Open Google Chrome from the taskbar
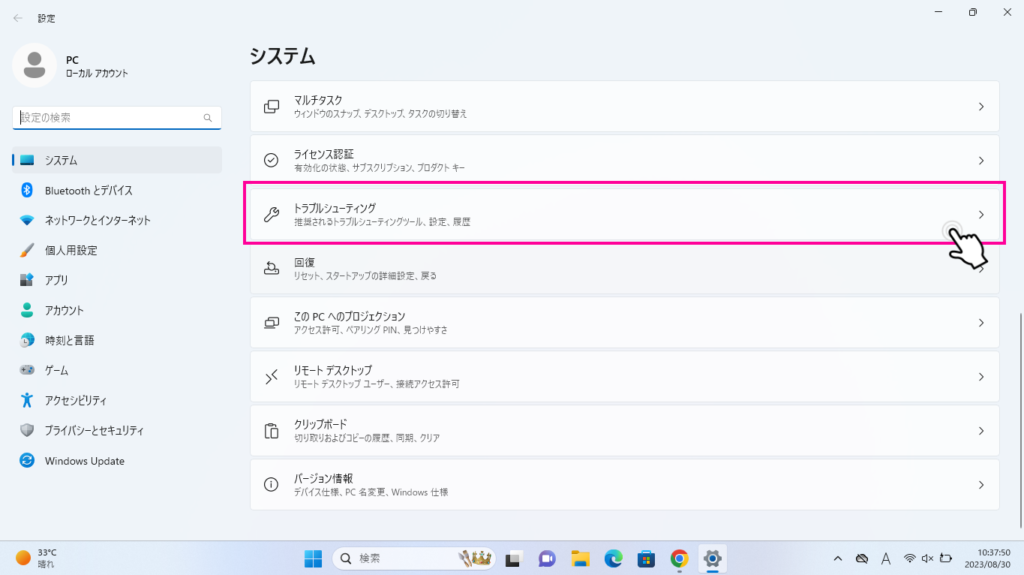Screen dimensions: 1024x575 [679, 558]
